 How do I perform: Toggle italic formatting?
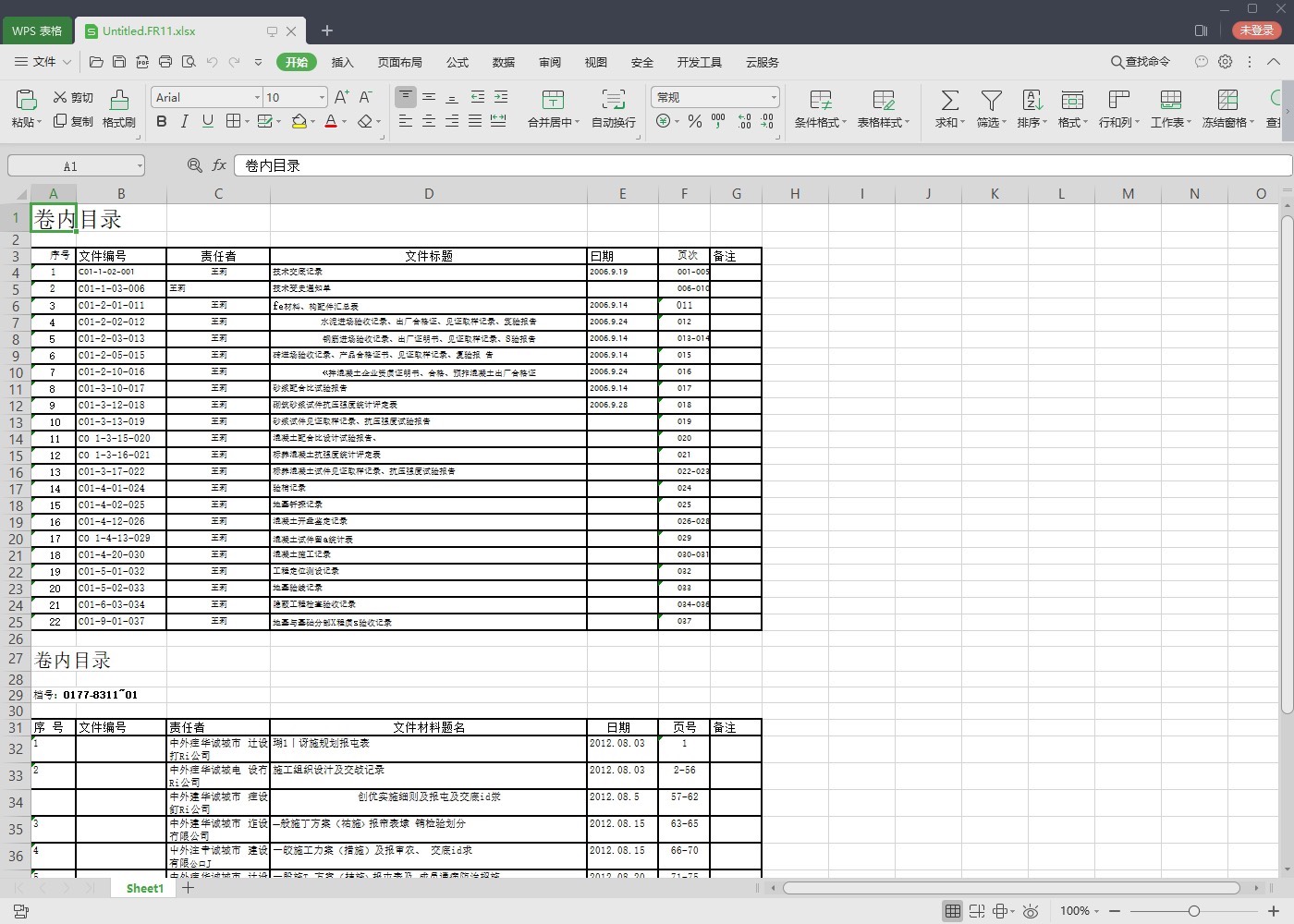185,121
